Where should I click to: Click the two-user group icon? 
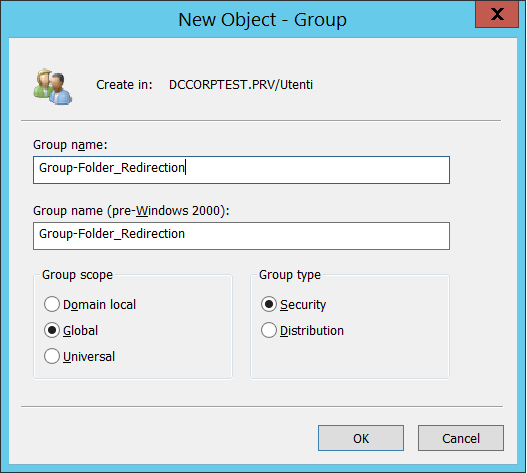52,87
